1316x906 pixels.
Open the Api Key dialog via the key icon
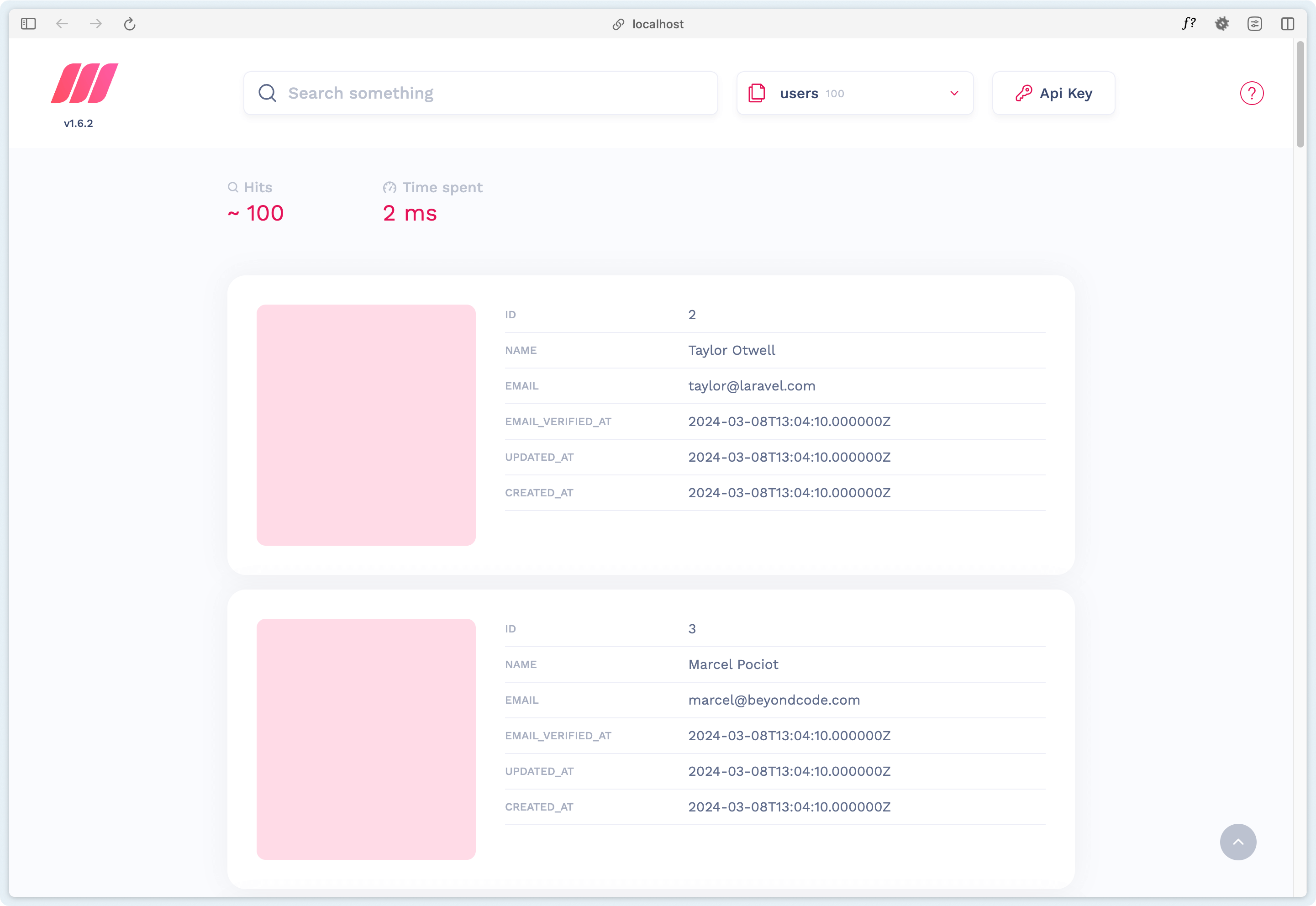click(x=1025, y=93)
